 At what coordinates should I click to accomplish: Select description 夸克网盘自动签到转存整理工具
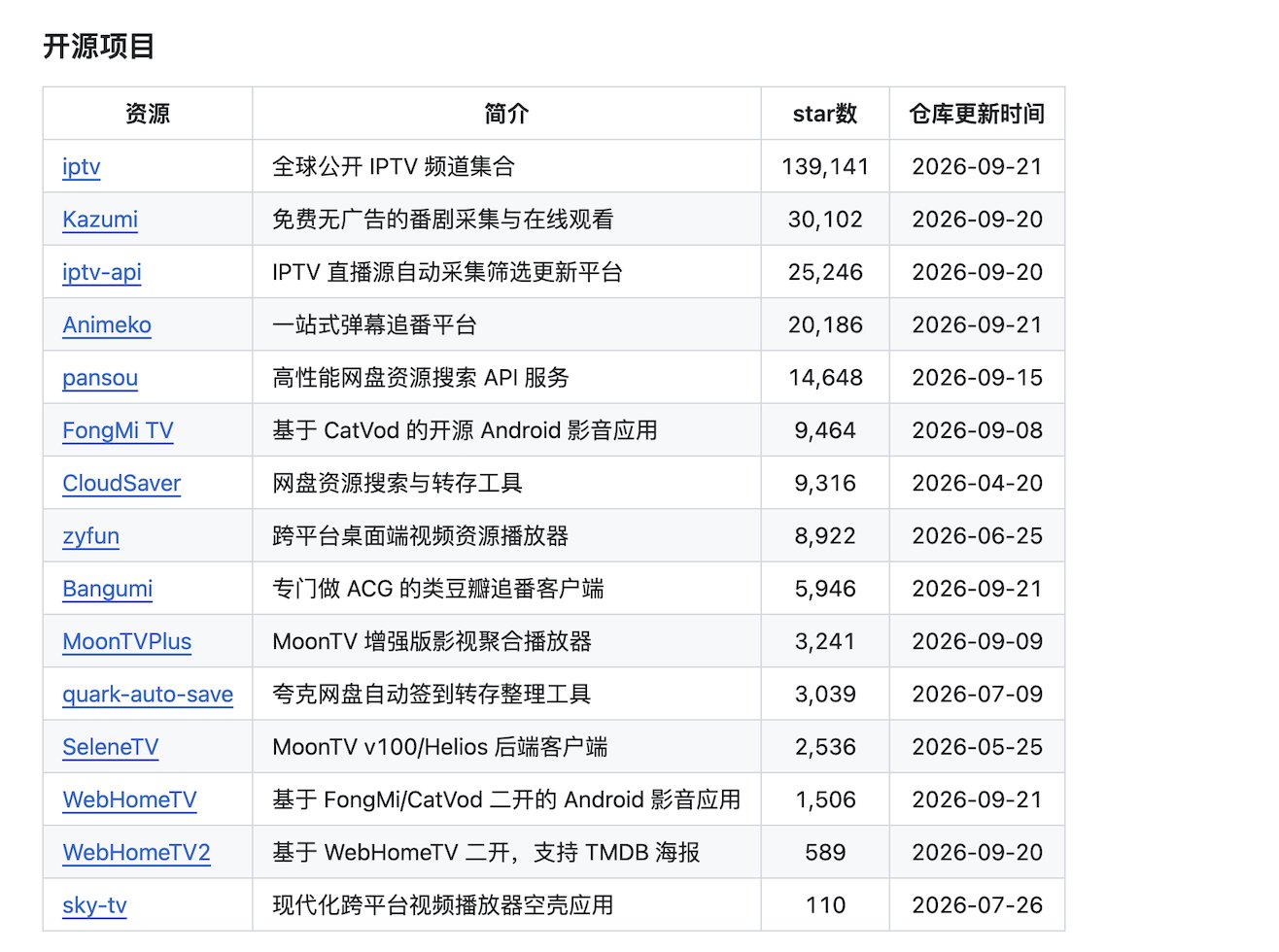tap(432, 695)
